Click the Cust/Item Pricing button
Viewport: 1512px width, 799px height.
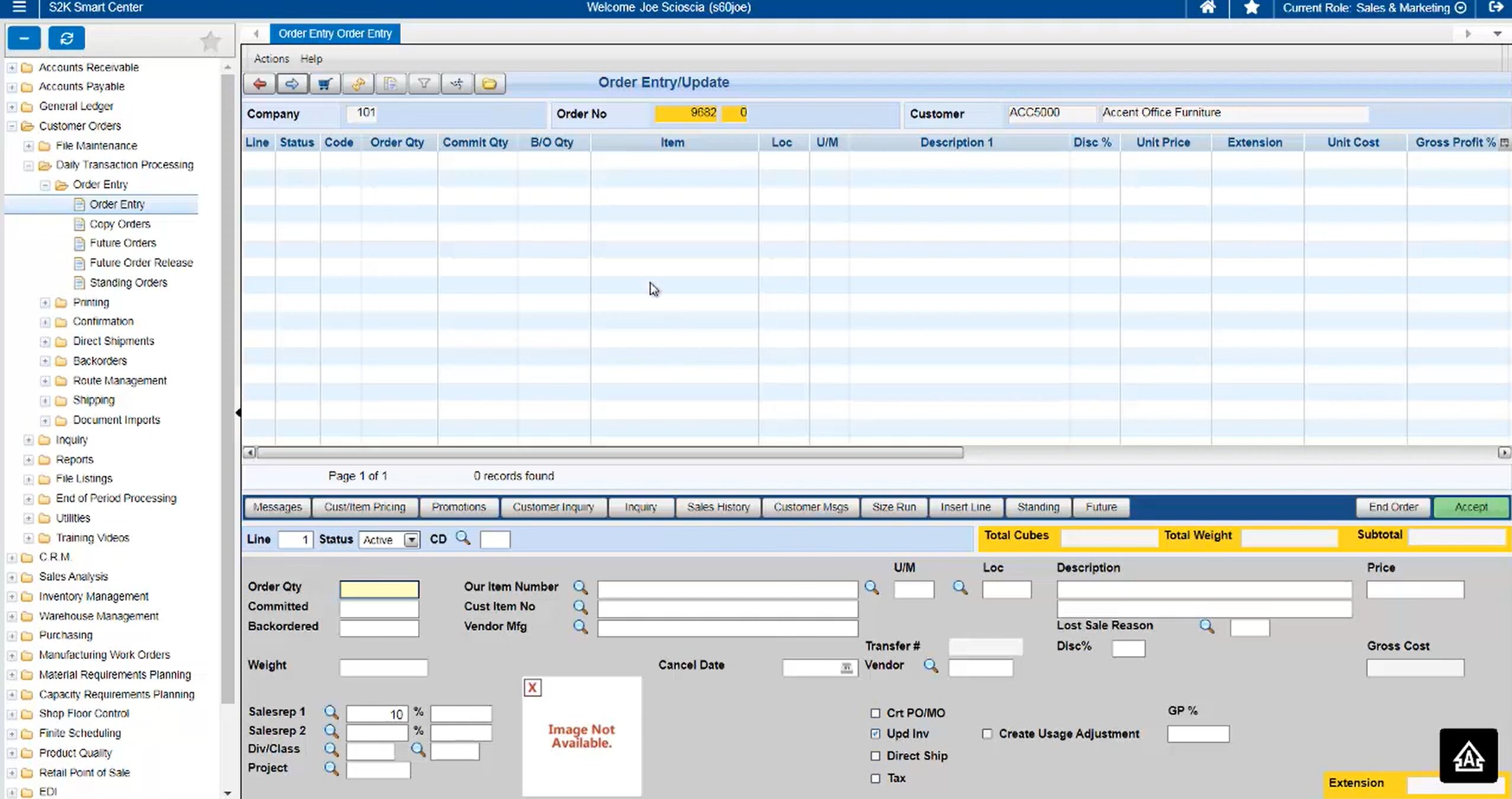point(365,507)
